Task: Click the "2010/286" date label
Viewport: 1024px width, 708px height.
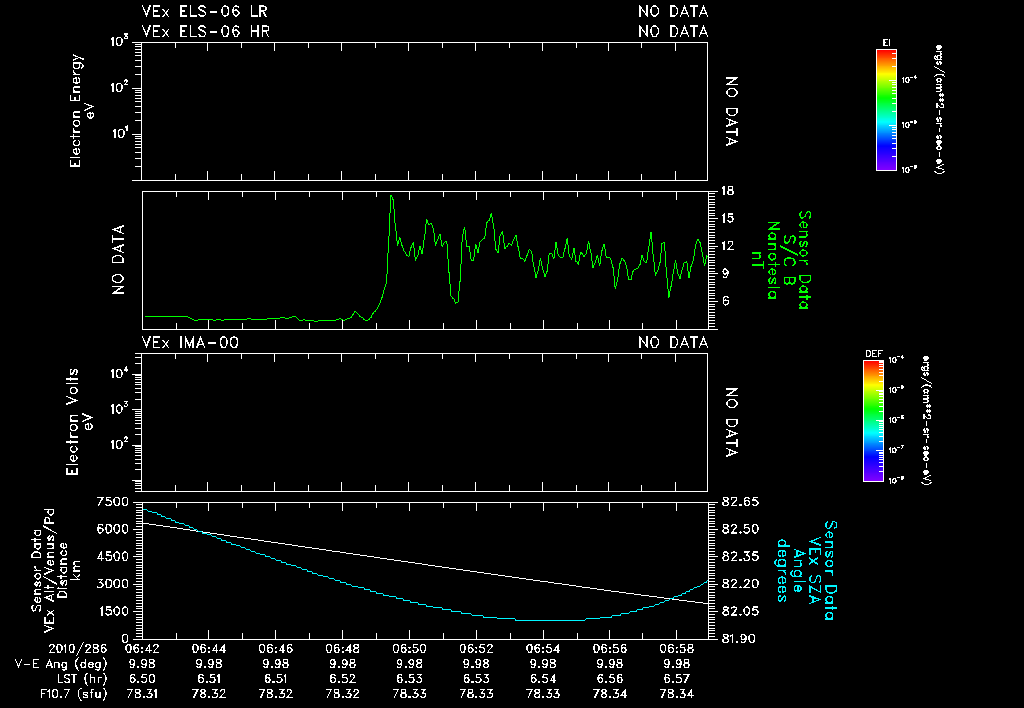Action: click(x=77, y=649)
